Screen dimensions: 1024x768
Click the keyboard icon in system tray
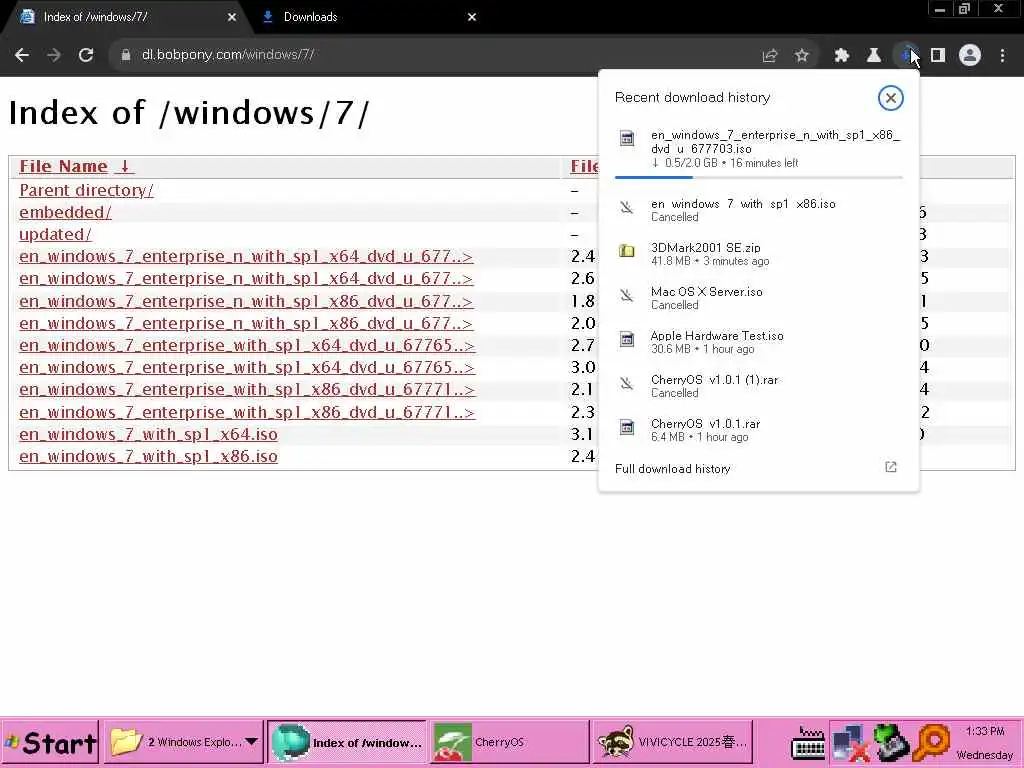pyautogui.click(x=808, y=743)
